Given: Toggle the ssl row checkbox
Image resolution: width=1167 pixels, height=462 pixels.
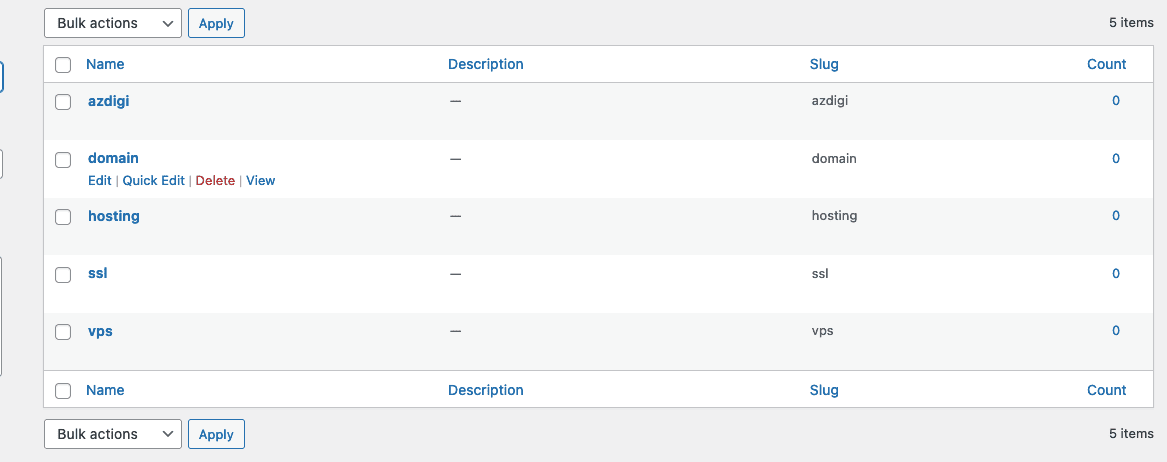Looking at the screenshot, I should tap(63, 274).
